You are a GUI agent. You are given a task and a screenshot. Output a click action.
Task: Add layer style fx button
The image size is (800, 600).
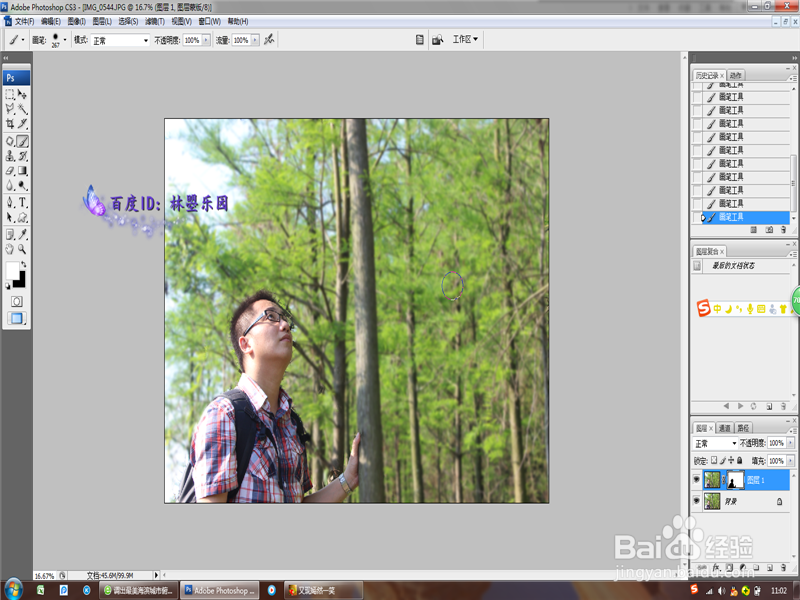[x=716, y=567]
